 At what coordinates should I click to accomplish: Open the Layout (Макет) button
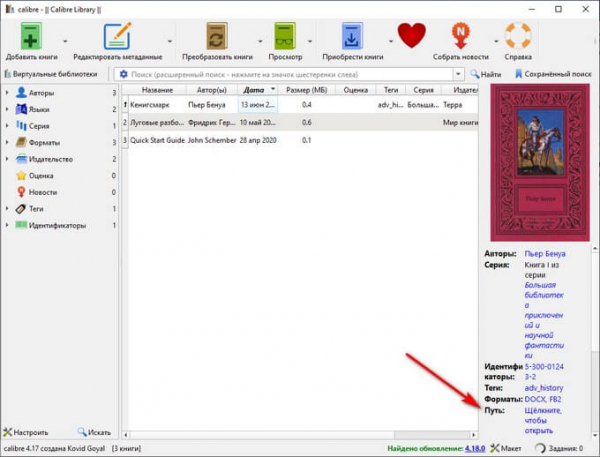[506, 448]
